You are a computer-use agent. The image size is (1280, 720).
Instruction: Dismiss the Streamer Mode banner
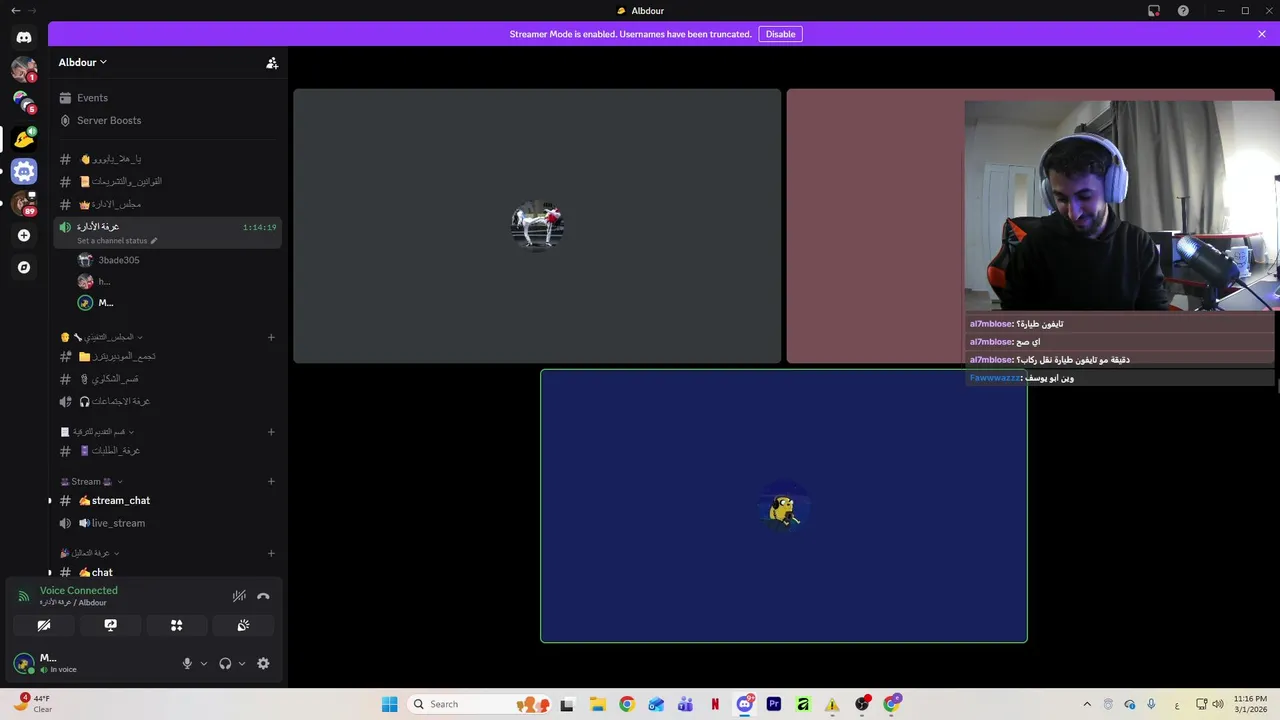click(x=1262, y=34)
